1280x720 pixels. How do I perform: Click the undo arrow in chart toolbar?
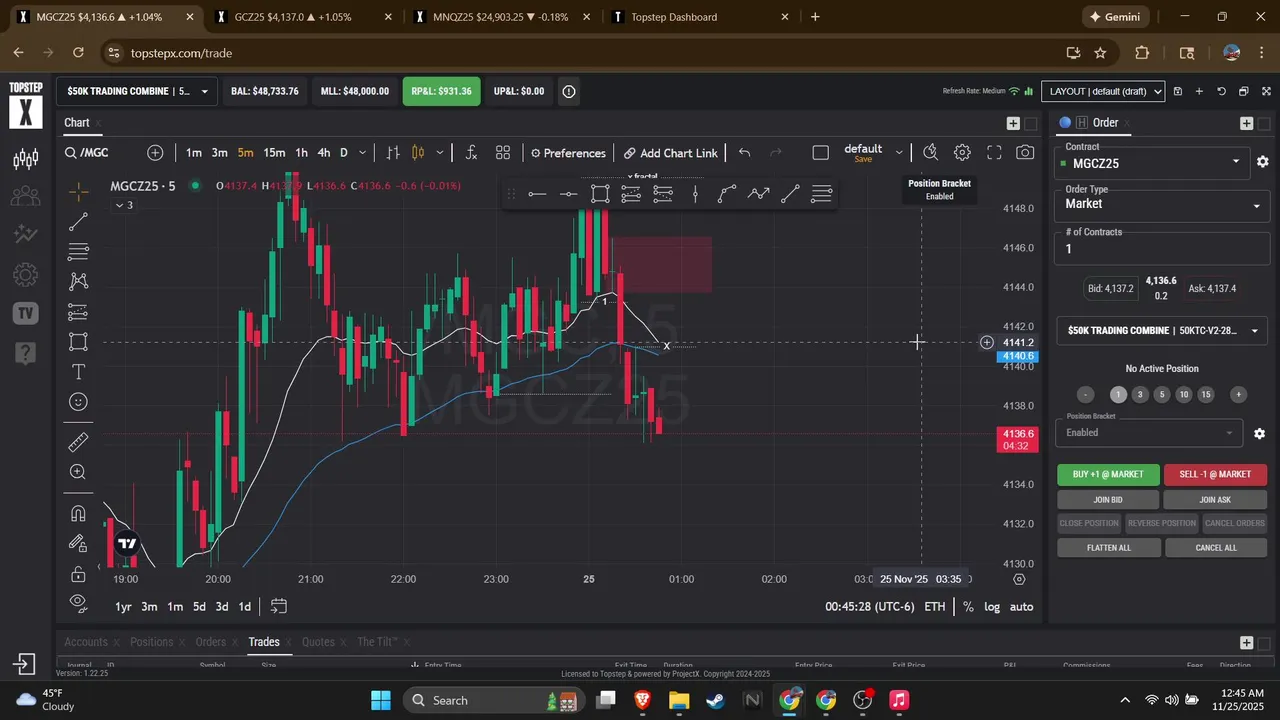pos(744,153)
